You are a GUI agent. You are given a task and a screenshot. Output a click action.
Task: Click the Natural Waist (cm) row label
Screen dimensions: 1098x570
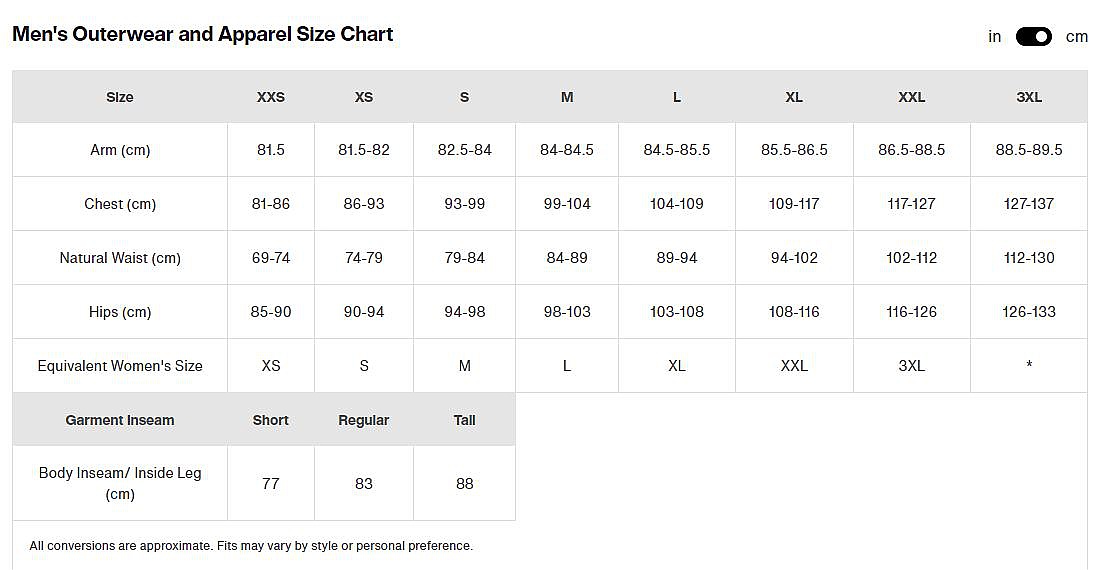coord(120,258)
